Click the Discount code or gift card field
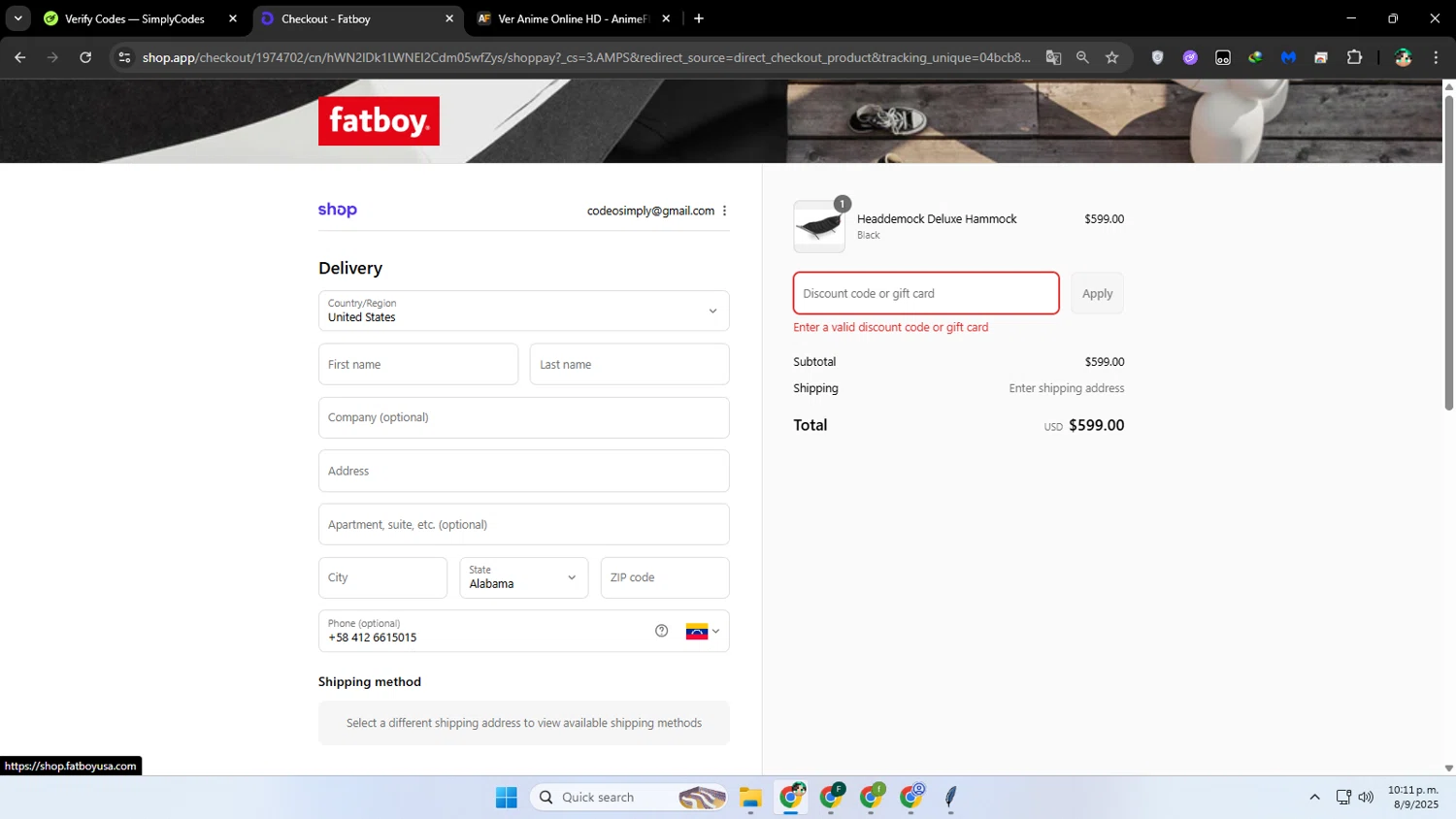Image resolution: width=1456 pixels, height=819 pixels. 926,293
